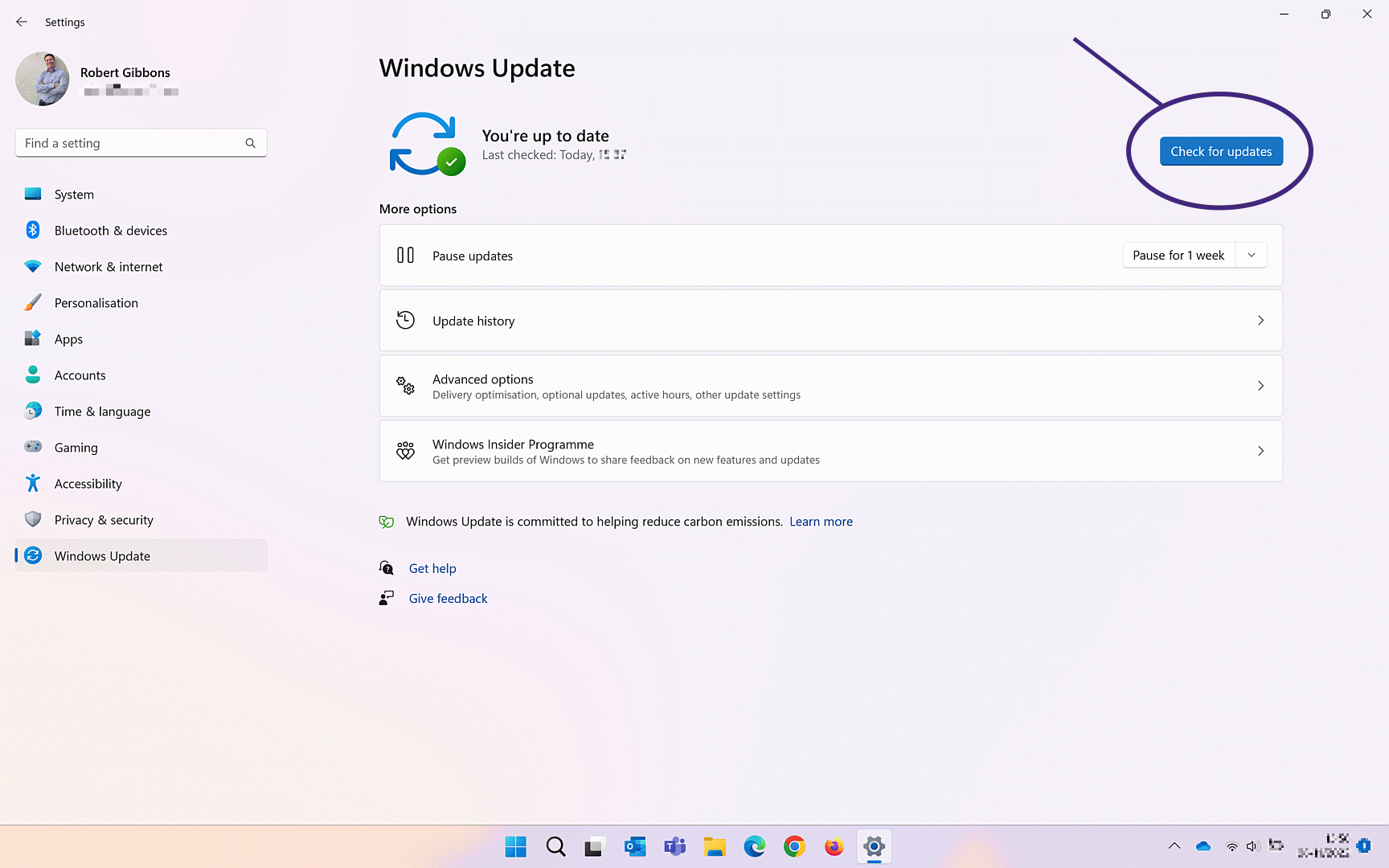Select Accessibility from the sidebar menu
The image size is (1389, 868).
point(88,483)
